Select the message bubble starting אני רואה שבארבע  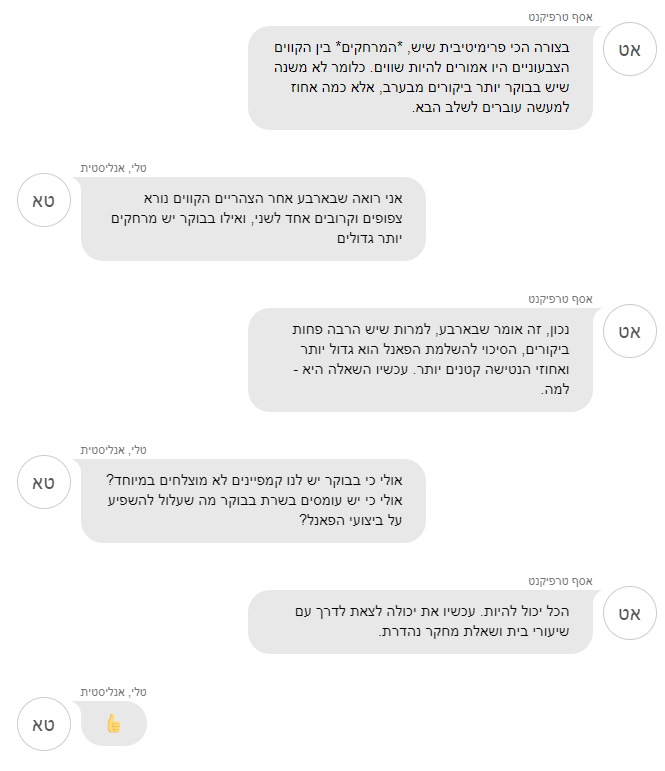pos(253,219)
